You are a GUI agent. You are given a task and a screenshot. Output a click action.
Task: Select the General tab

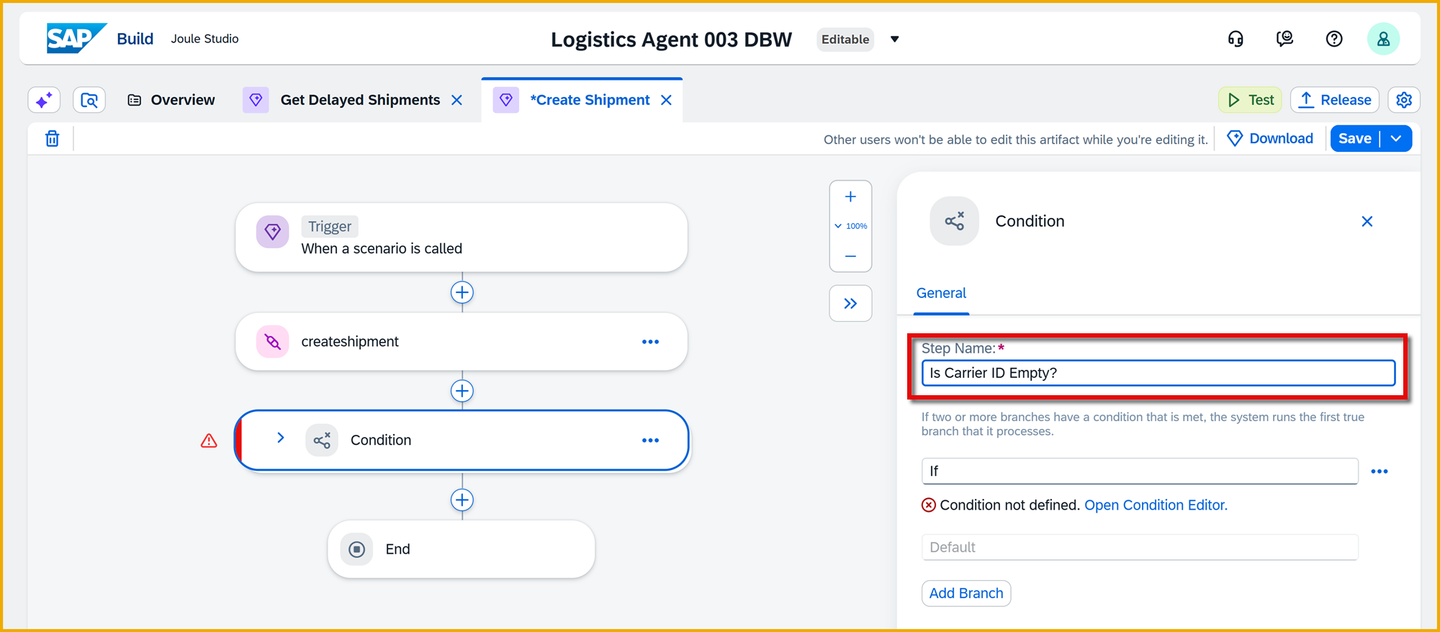tap(941, 293)
